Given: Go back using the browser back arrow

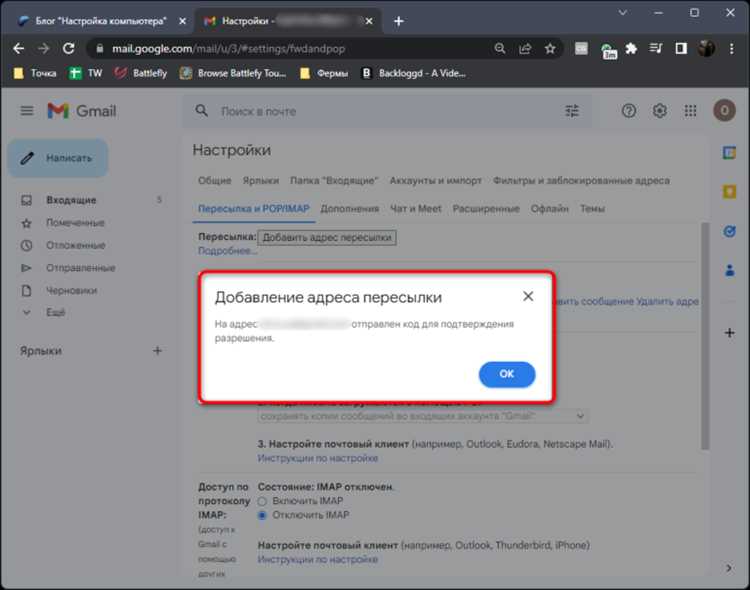Looking at the screenshot, I should coord(19,48).
